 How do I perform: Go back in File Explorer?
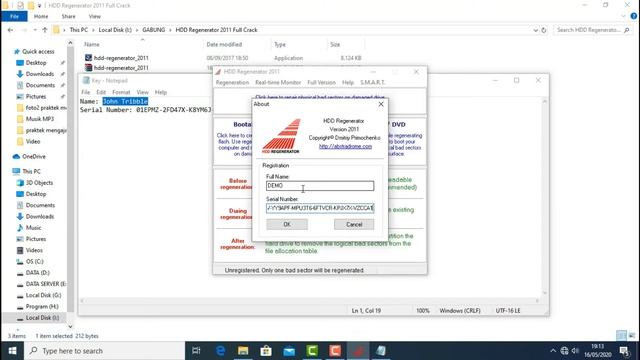(x=10, y=30)
